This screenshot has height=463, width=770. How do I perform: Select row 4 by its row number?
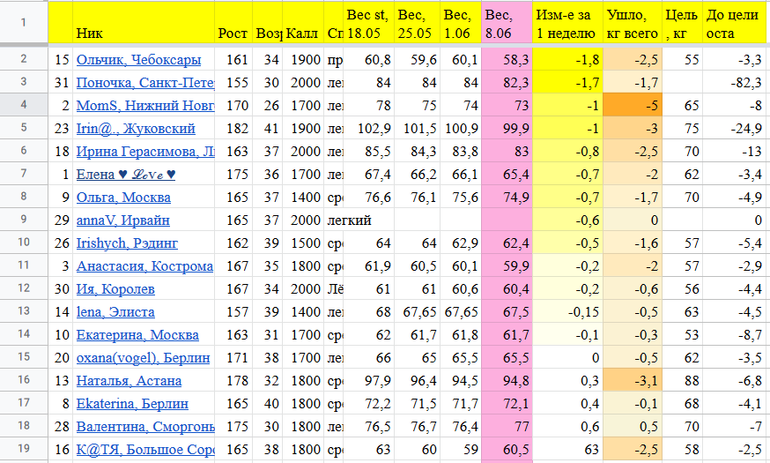(22, 106)
